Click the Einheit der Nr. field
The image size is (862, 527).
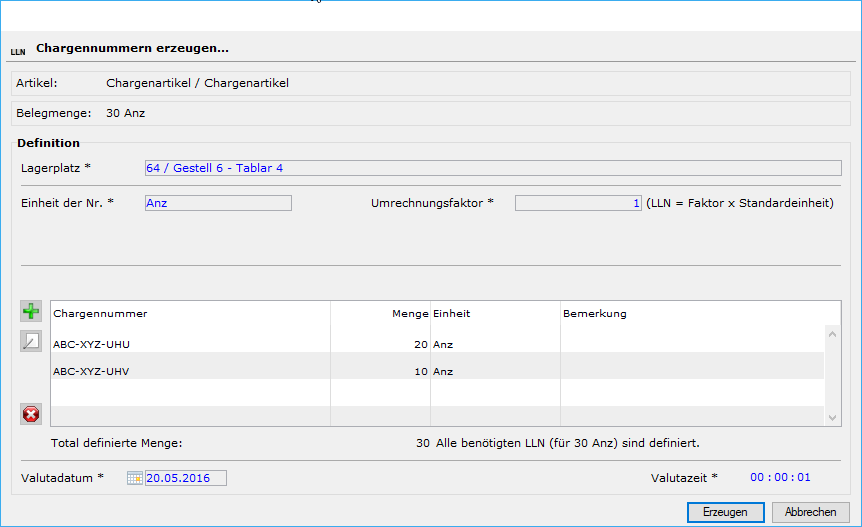click(x=217, y=203)
